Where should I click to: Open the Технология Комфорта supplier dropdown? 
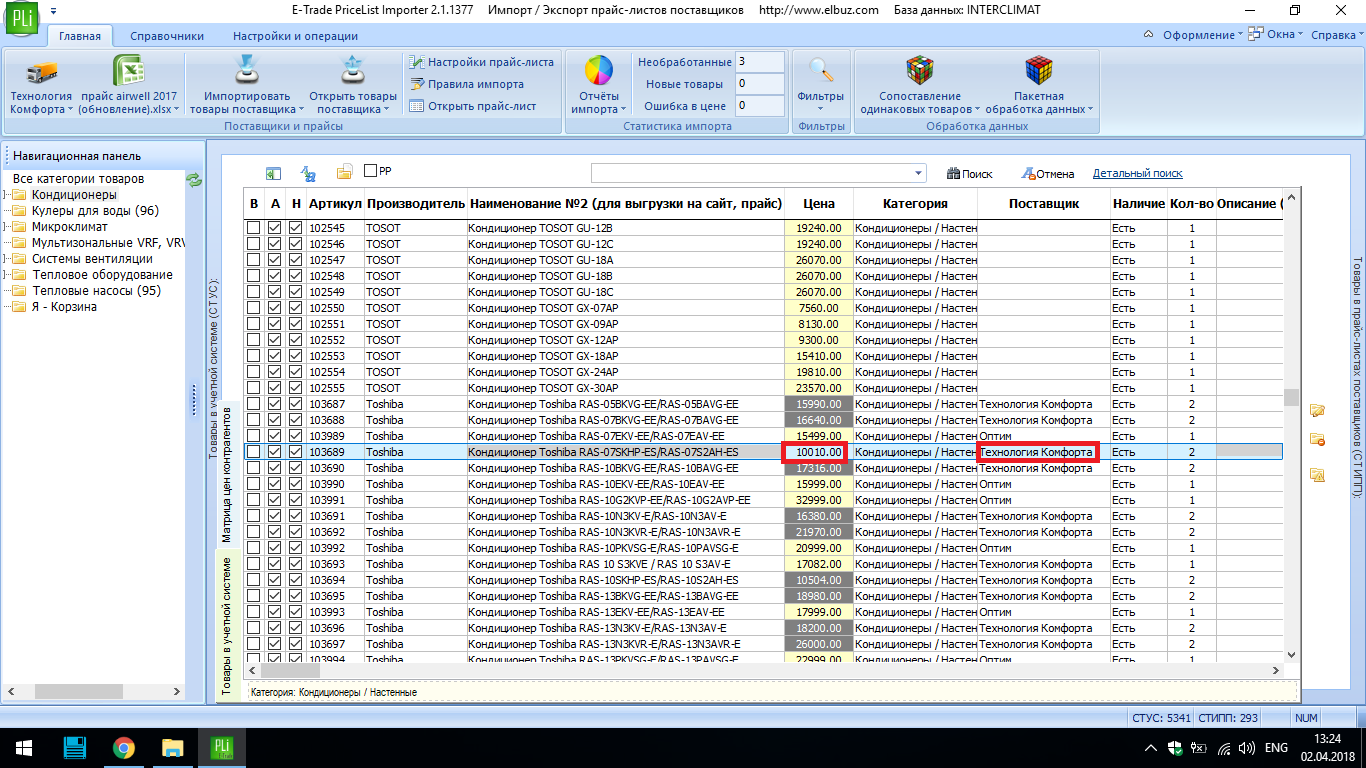(x=71, y=110)
